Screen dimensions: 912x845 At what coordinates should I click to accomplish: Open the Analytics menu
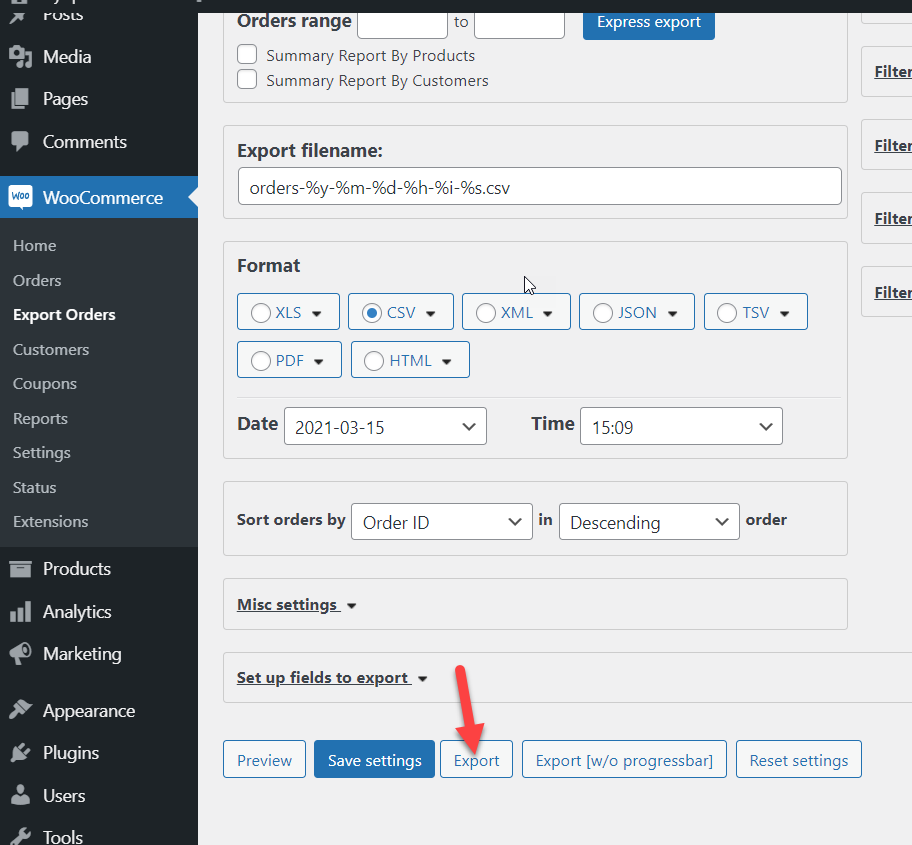coord(77,612)
